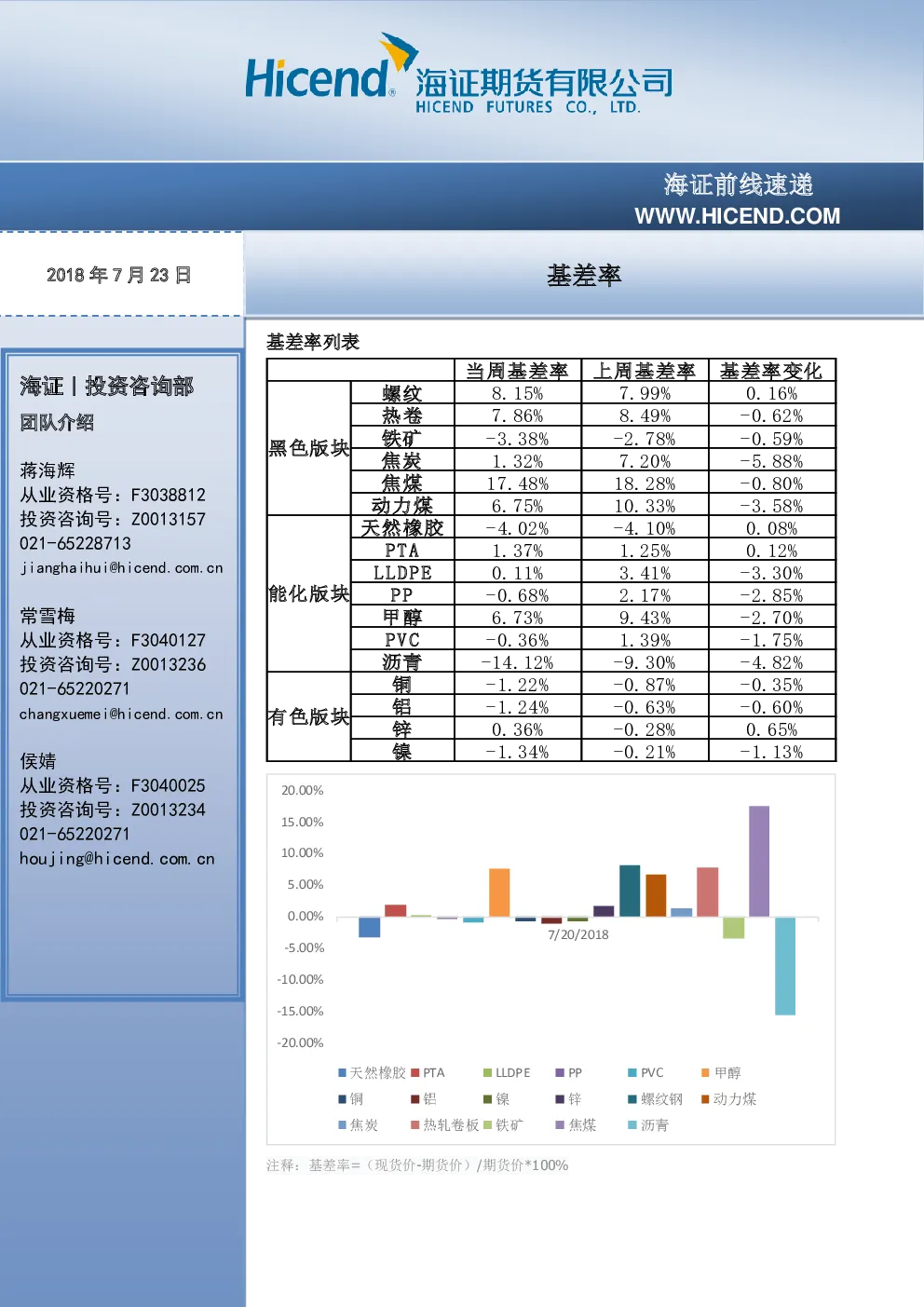Open the WWW.HICEND.COM website link
This screenshot has width=924, height=1307.
(x=737, y=216)
